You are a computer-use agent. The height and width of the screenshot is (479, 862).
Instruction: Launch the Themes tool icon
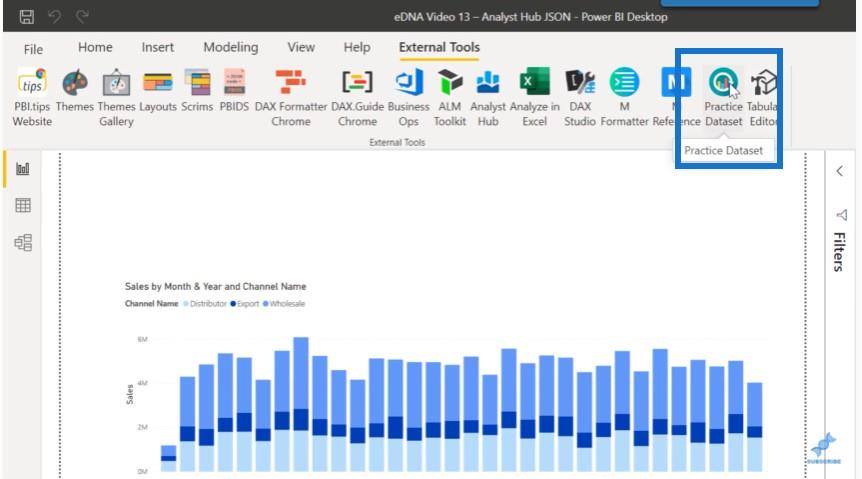click(75, 84)
